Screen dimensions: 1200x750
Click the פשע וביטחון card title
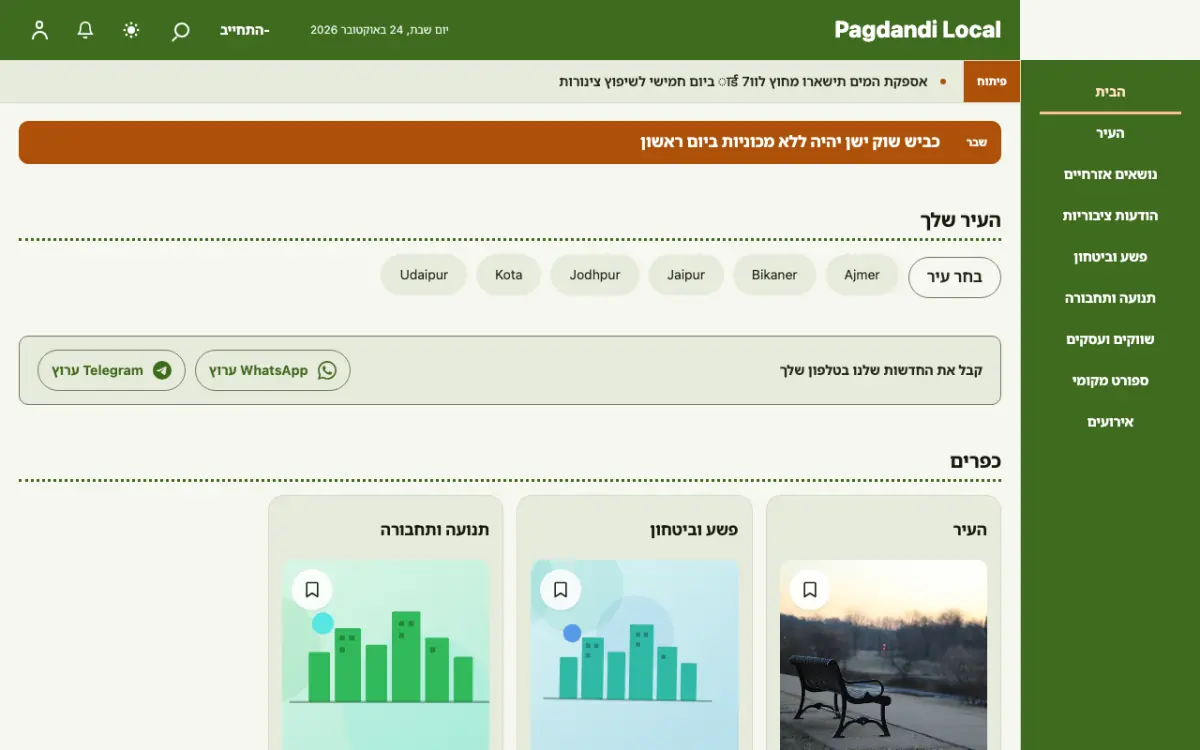(x=694, y=530)
